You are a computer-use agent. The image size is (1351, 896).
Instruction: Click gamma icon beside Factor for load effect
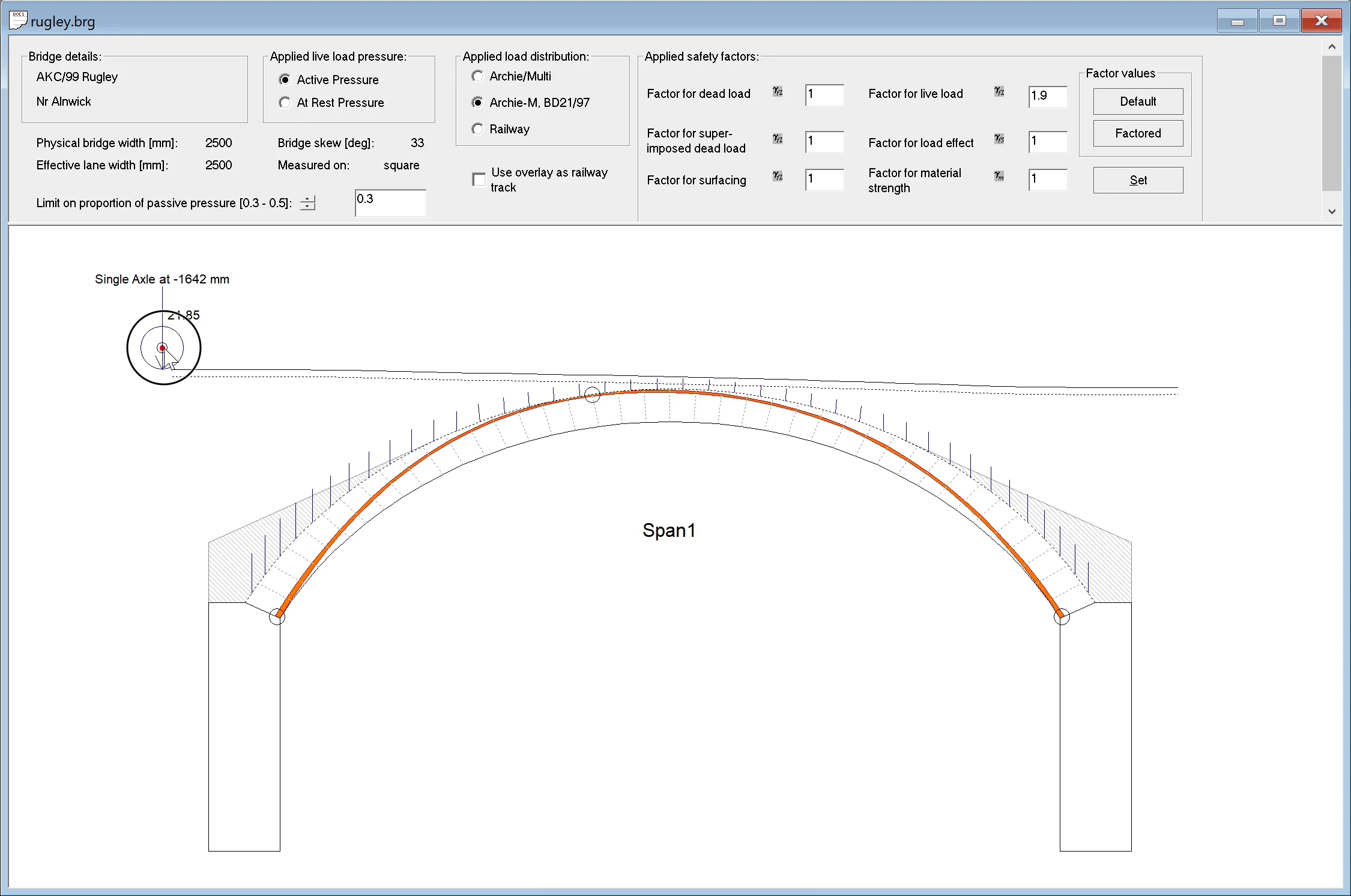(999, 139)
